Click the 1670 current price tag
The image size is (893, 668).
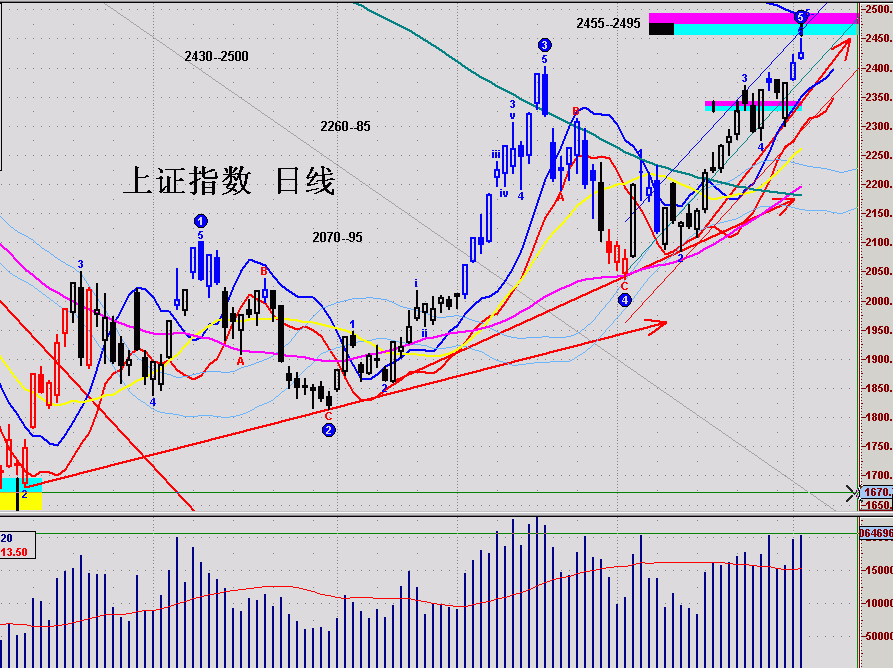point(876,492)
